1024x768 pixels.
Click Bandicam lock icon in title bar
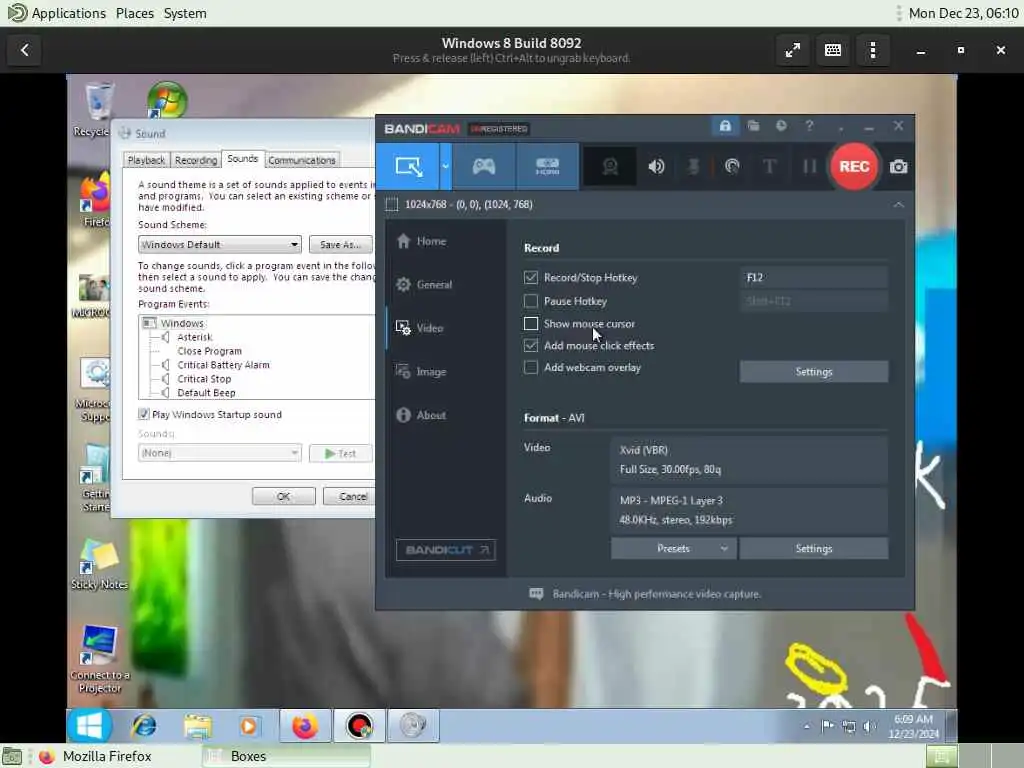pos(725,126)
